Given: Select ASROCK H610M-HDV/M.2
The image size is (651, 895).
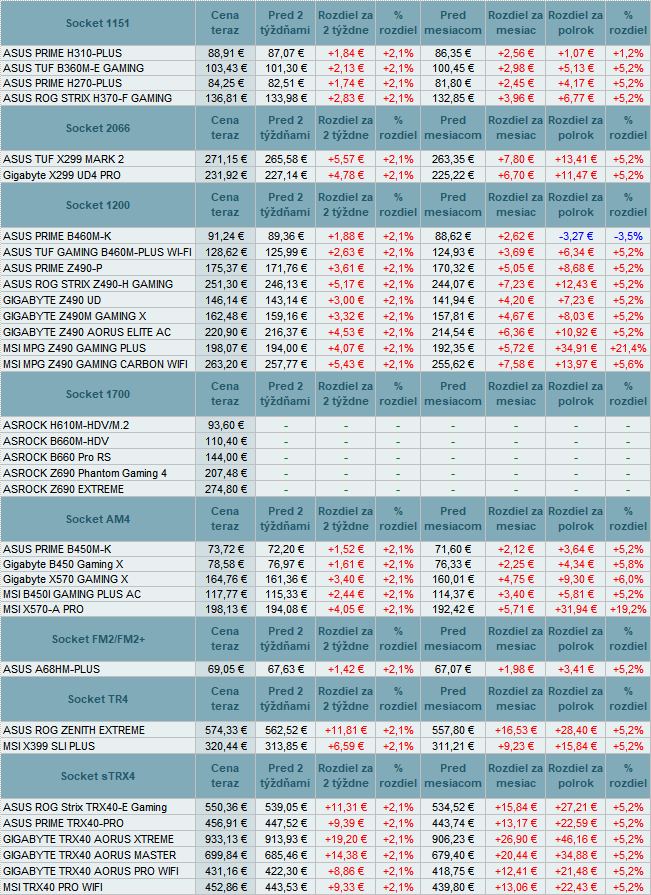Looking at the screenshot, I should point(66,425).
